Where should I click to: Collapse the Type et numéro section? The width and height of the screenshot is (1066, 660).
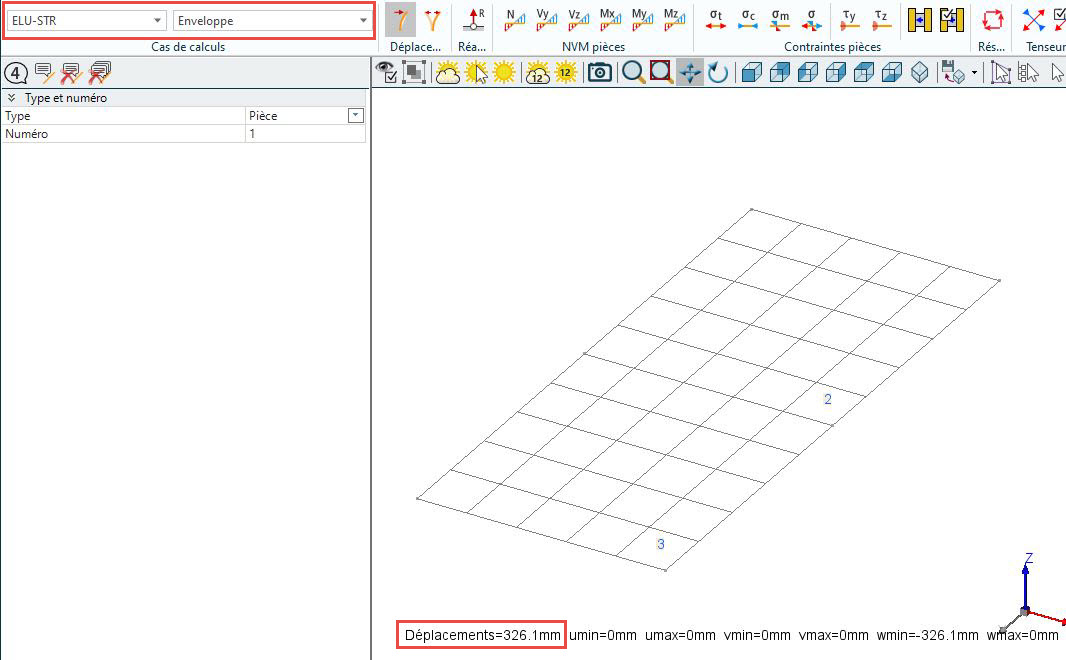tap(11, 98)
